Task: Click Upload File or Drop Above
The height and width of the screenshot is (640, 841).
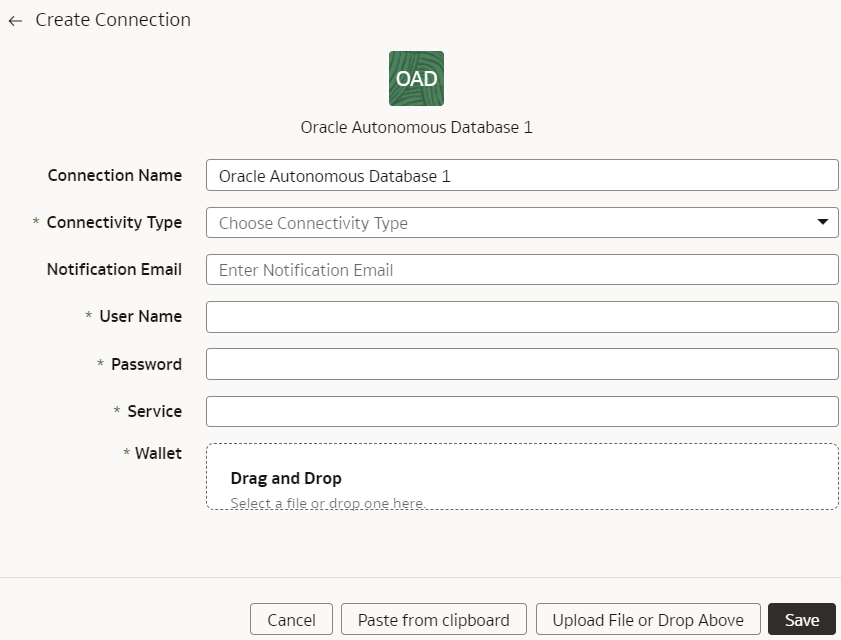Action: (647, 619)
